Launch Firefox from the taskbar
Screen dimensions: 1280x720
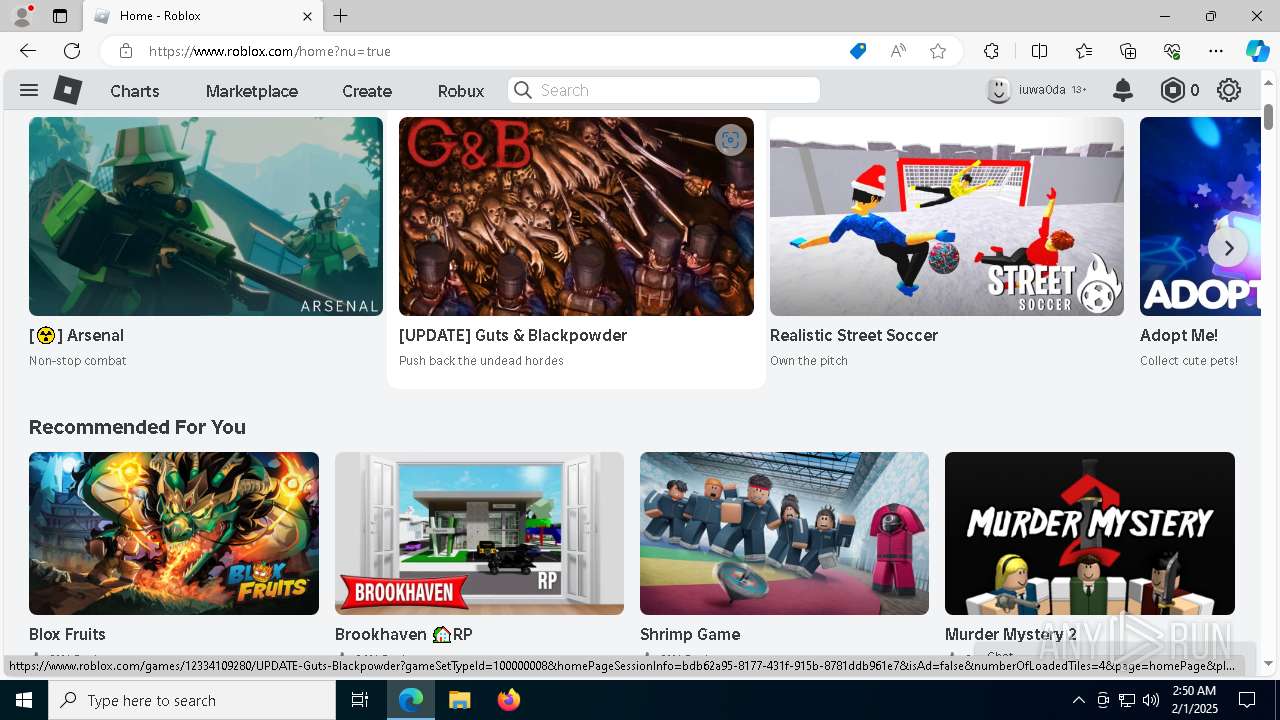point(509,700)
